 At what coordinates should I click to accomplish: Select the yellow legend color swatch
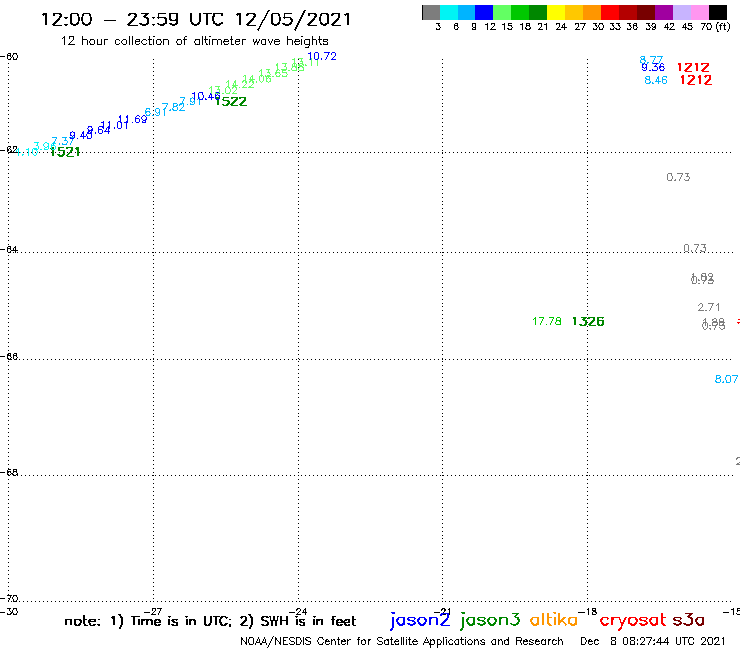click(x=556, y=12)
